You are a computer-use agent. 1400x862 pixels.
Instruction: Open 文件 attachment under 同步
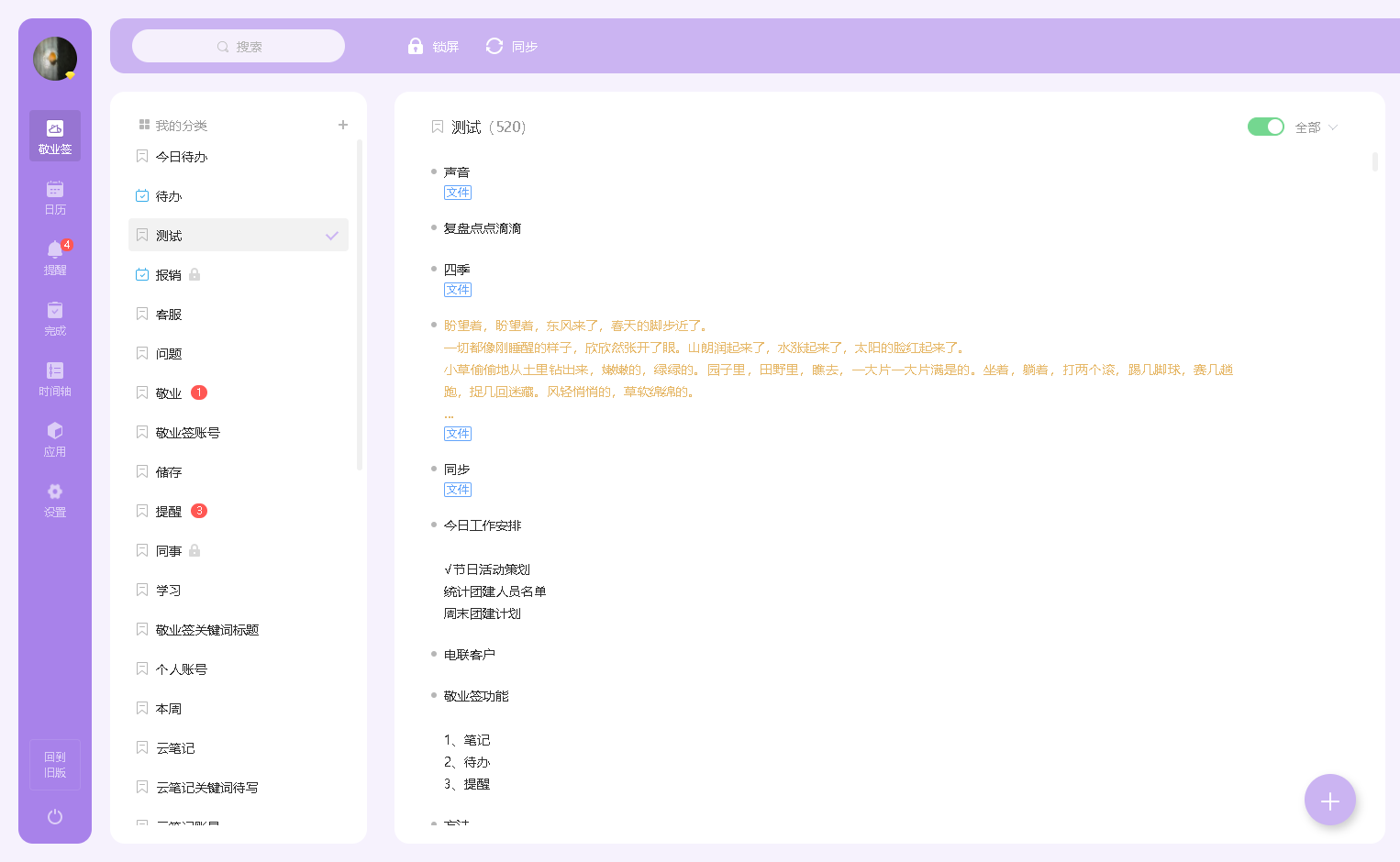pyautogui.click(x=458, y=490)
